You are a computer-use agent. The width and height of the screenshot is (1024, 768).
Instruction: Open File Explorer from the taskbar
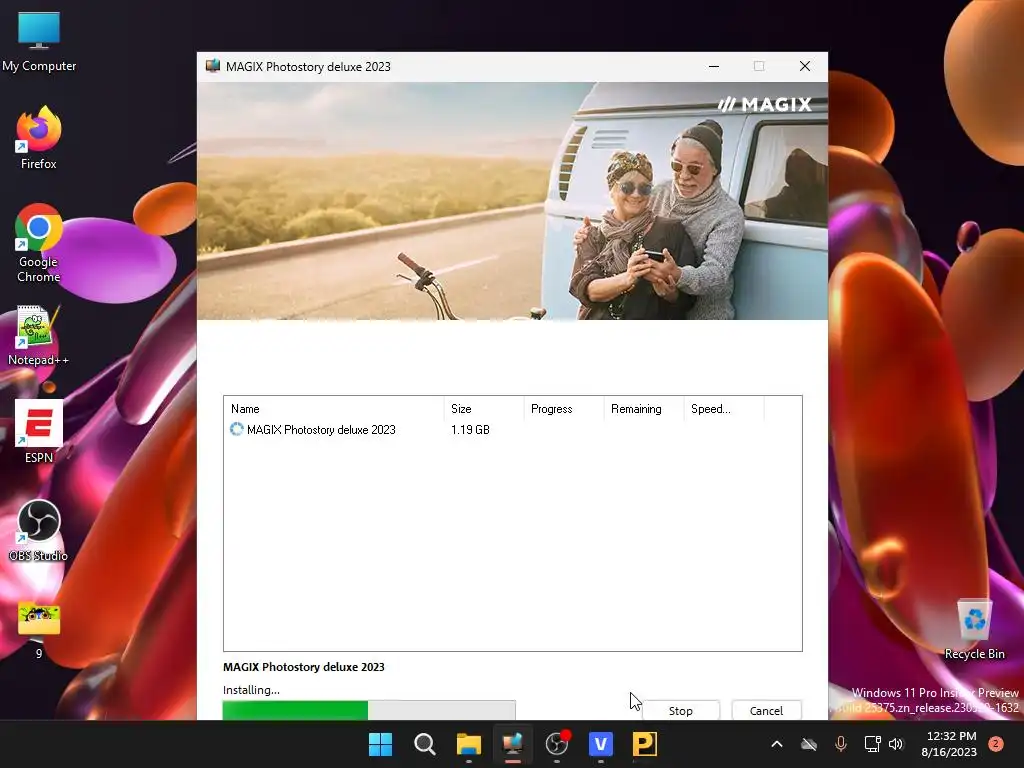tap(468, 744)
